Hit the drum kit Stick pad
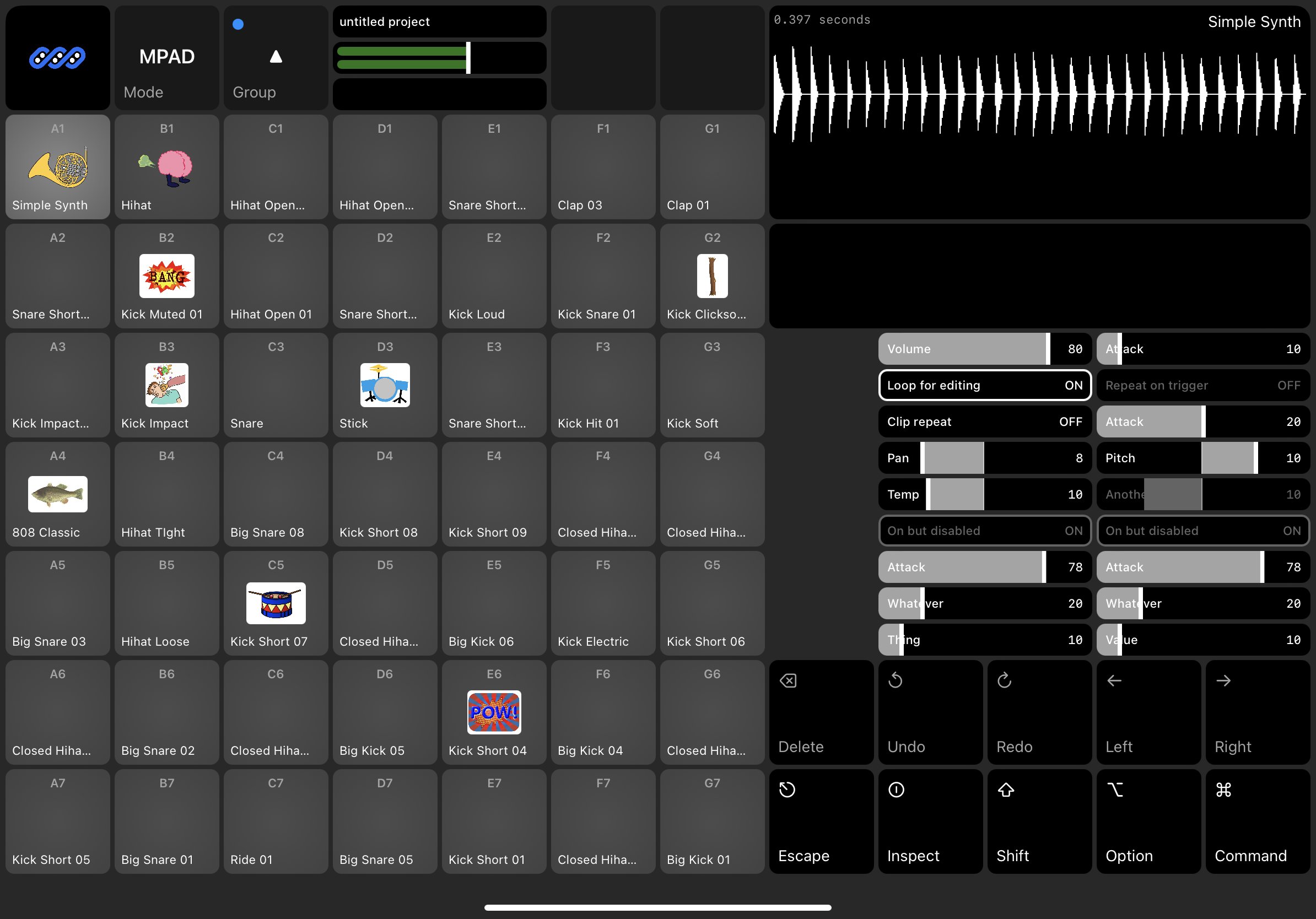This screenshot has height=919, width=1316. (385, 385)
